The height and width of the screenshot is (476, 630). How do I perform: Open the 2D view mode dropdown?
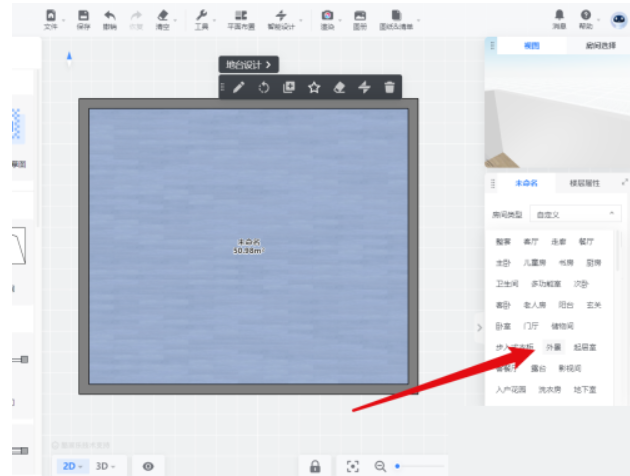pos(72,466)
